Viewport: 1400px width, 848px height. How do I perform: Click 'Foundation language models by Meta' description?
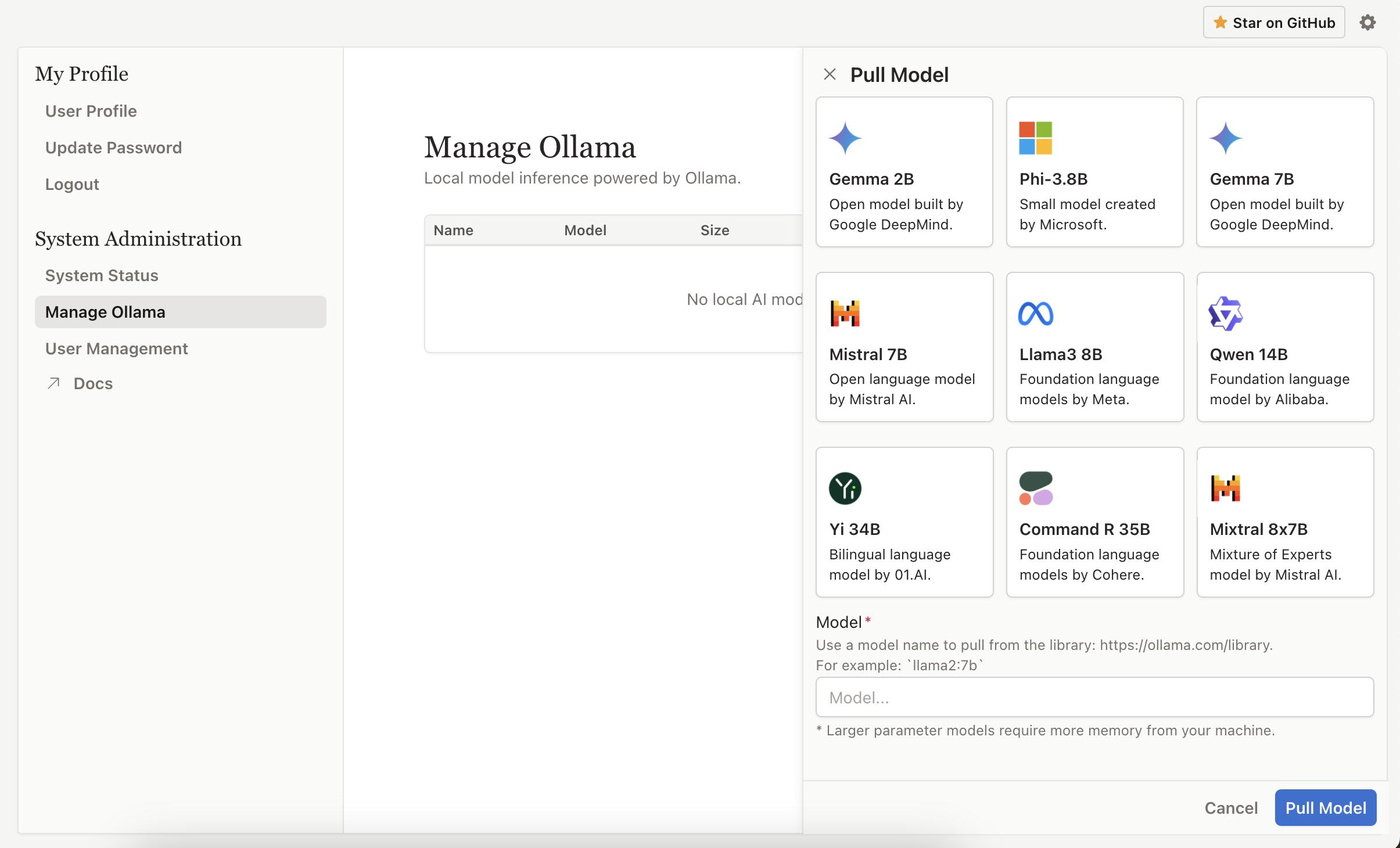tap(1089, 389)
